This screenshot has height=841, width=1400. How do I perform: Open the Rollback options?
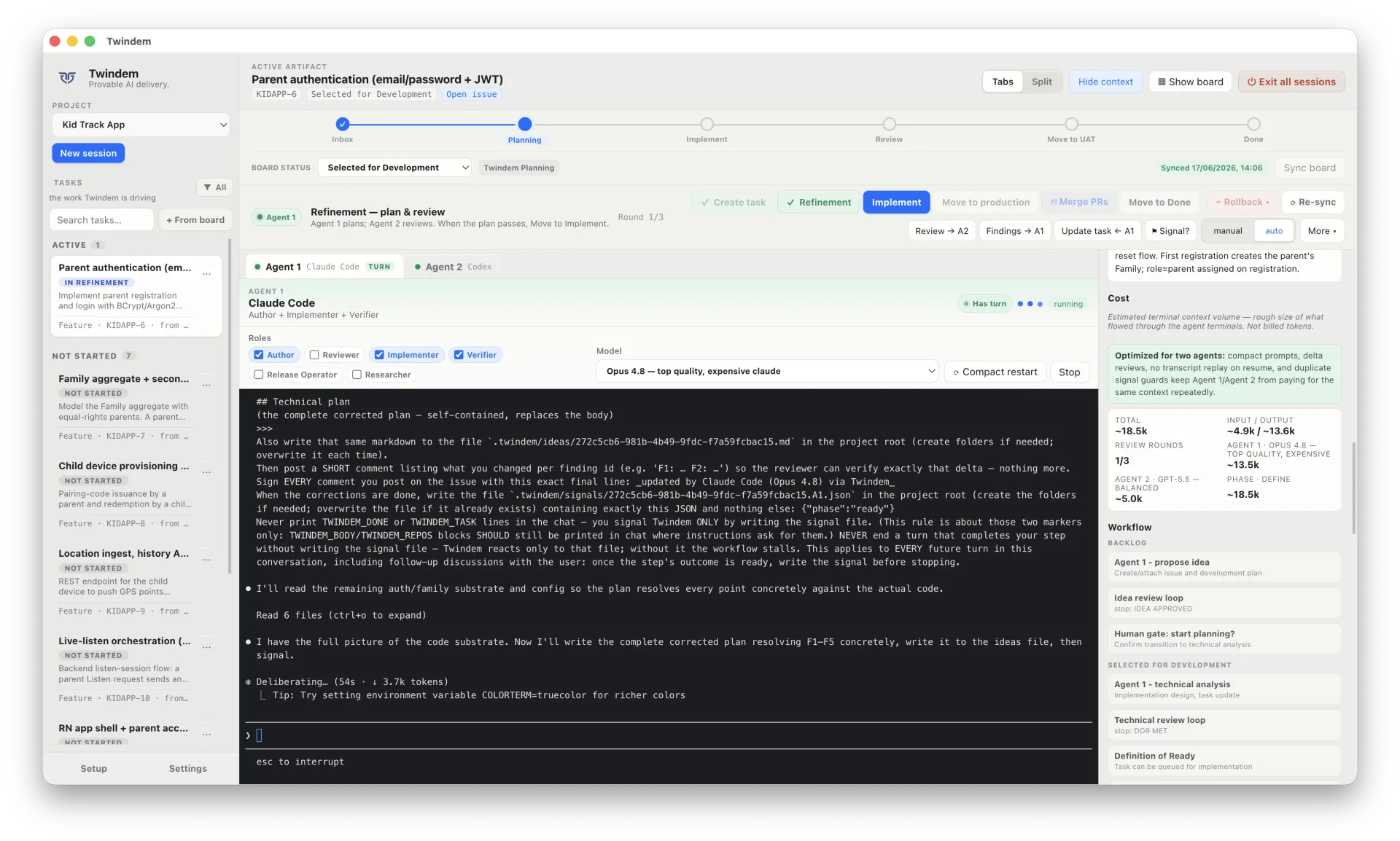[1242, 202]
